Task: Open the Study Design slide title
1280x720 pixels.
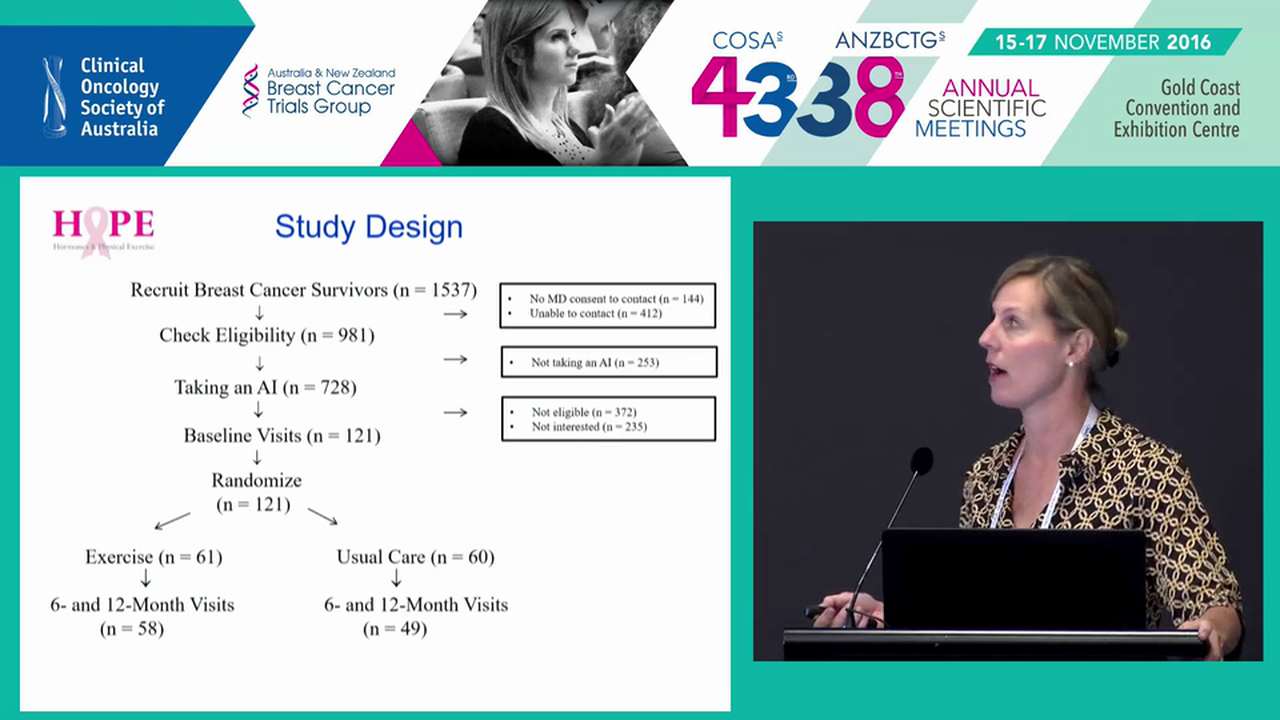Action: (x=368, y=227)
